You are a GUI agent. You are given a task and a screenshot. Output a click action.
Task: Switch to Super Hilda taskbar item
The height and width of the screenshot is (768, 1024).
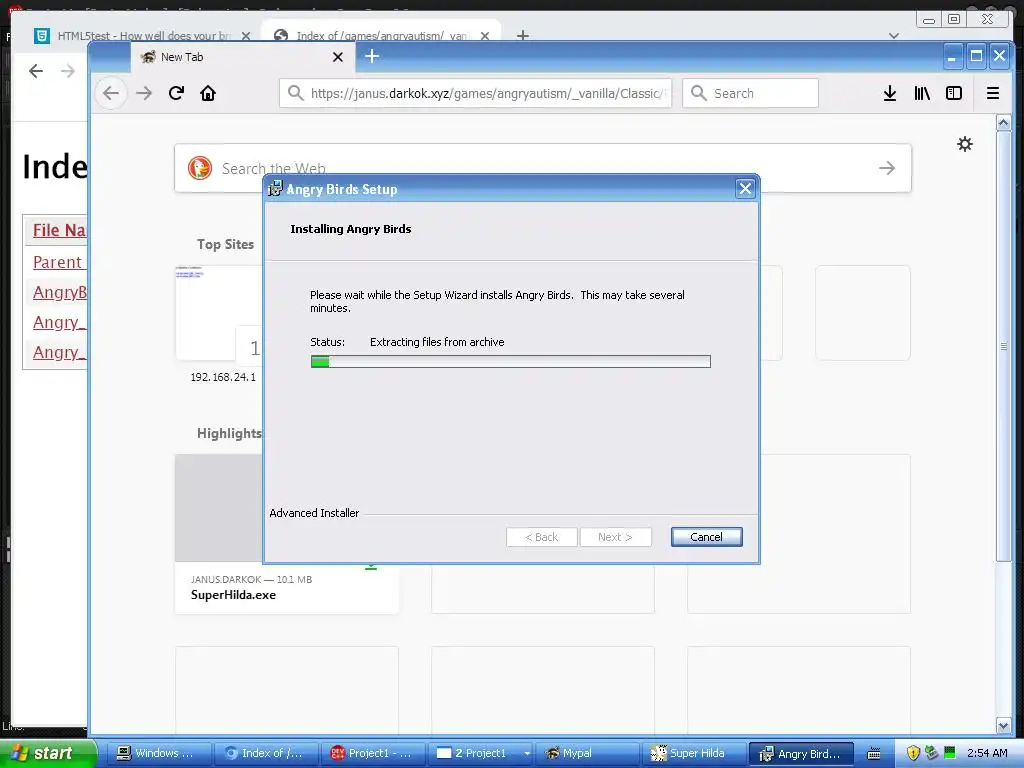pyautogui.click(x=694, y=754)
